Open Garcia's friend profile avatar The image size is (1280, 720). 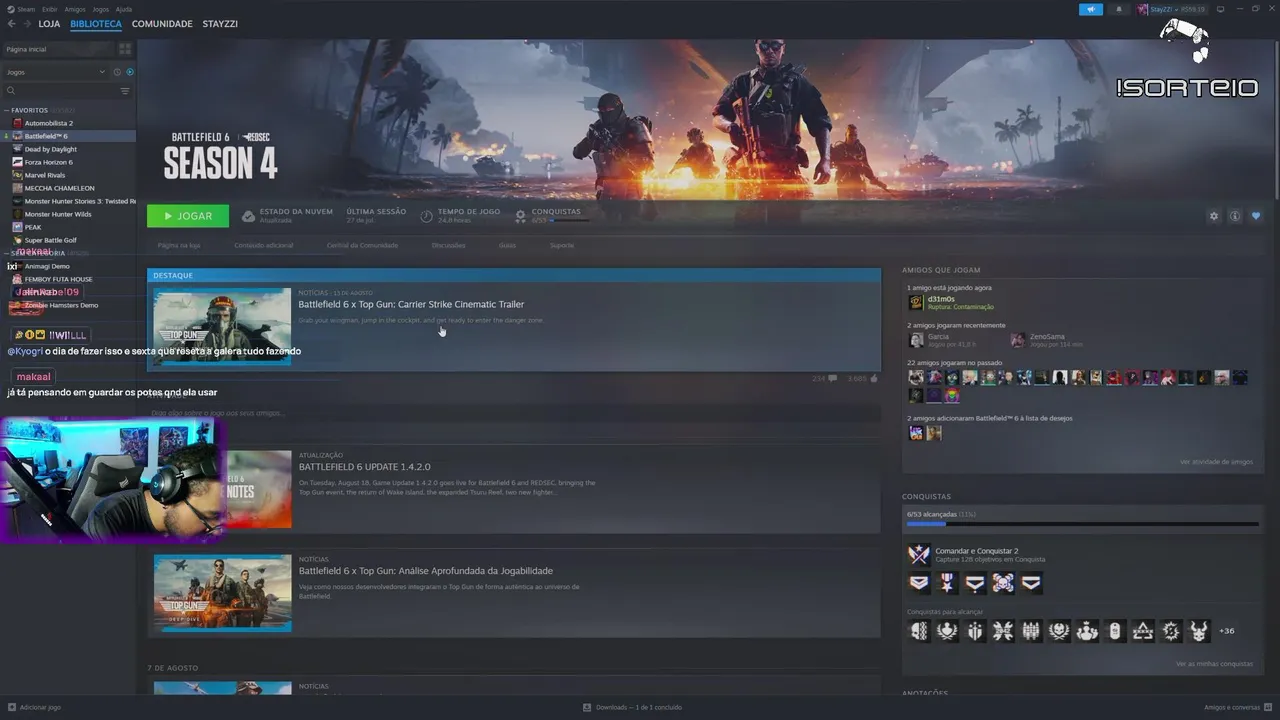(x=915, y=340)
